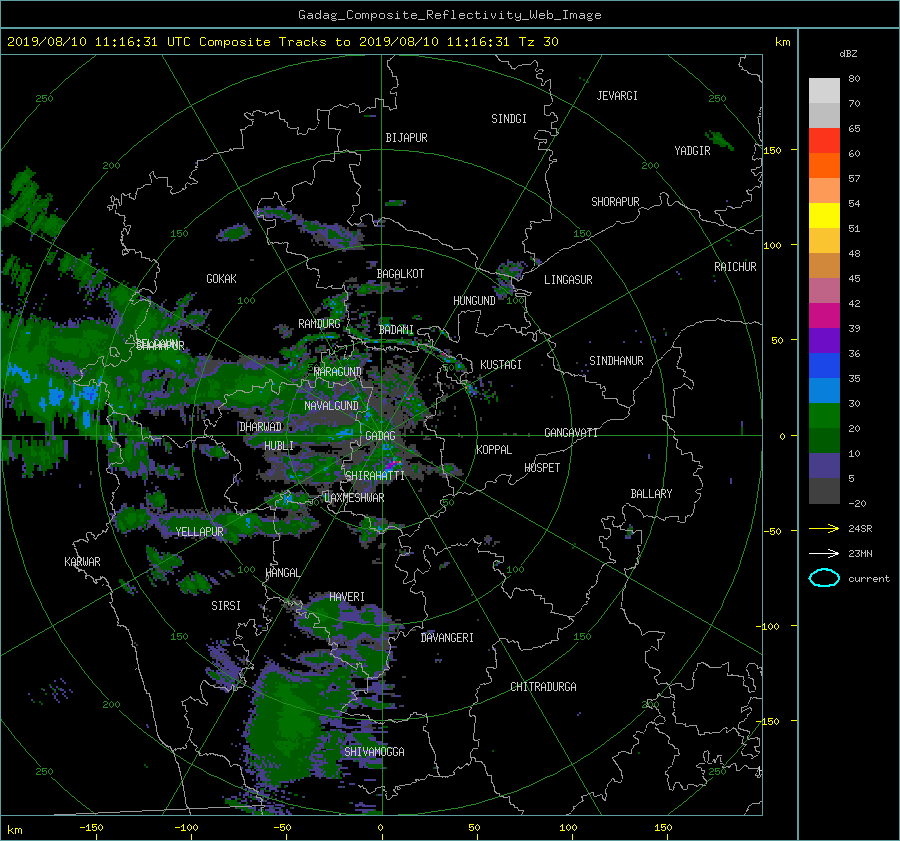The image size is (900, 841).
Task: Select the blue 35 dBZ color swatch
Action: 824,366
